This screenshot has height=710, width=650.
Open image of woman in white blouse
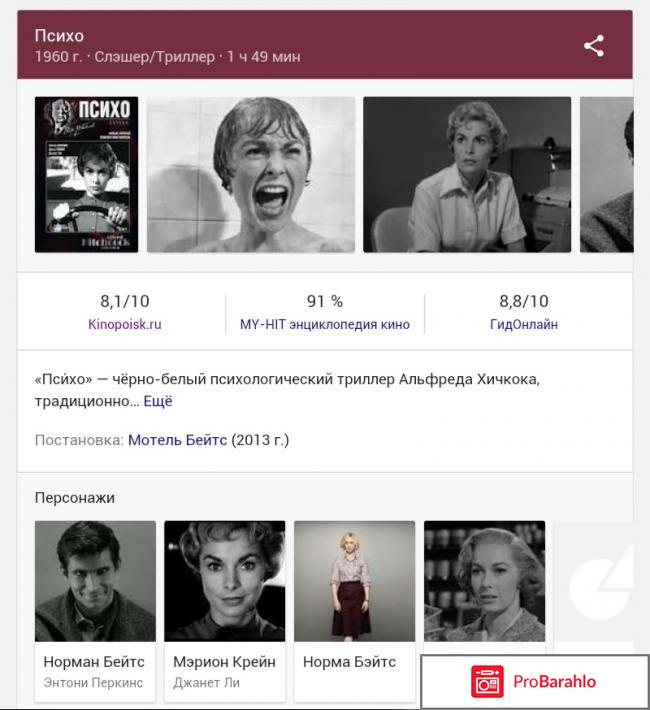point(467,174)
